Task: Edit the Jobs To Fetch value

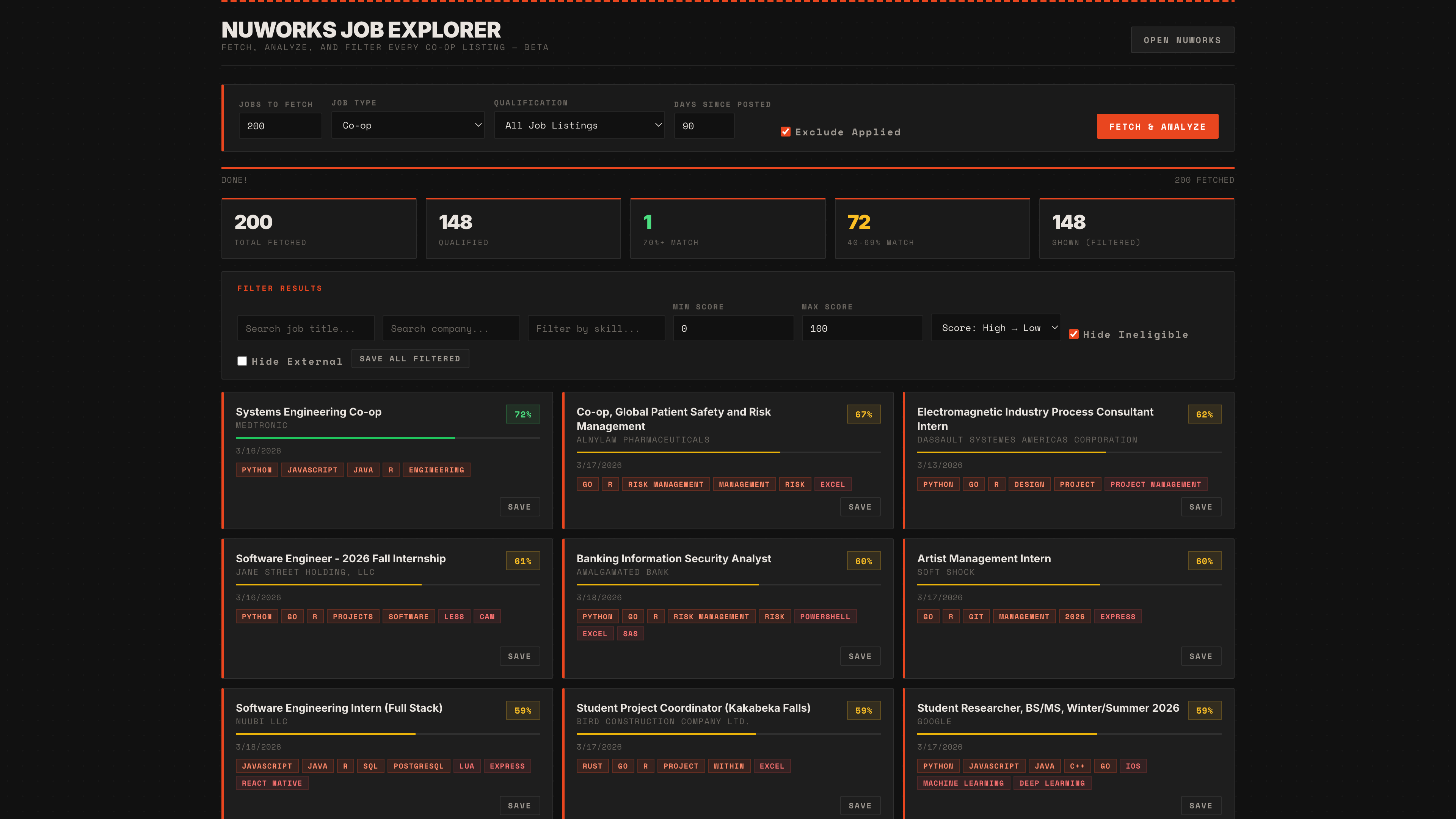Action: pos(280,126)
